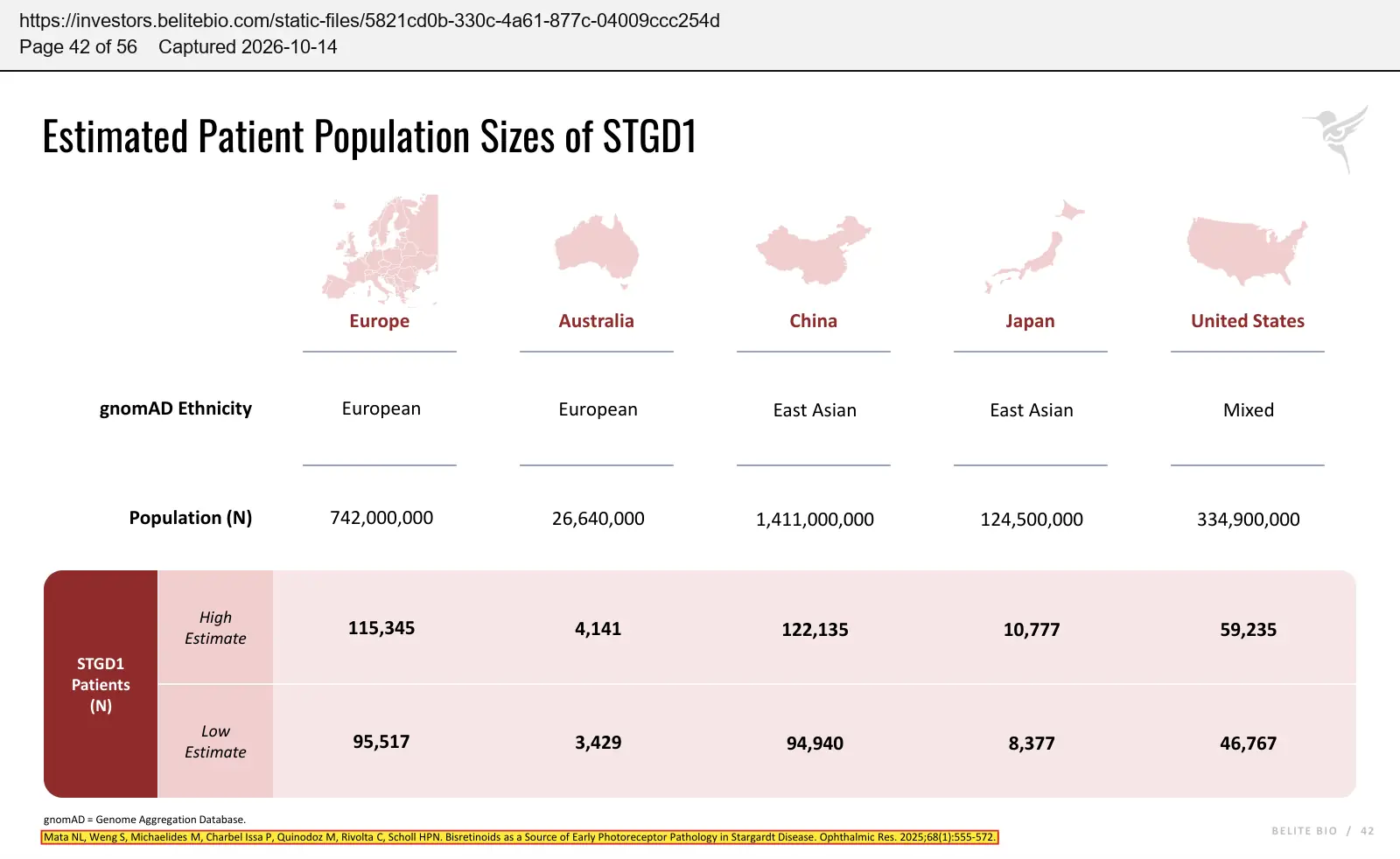The image size is (1400, 859).
Task: Click the China map icon
Action: 814,250
